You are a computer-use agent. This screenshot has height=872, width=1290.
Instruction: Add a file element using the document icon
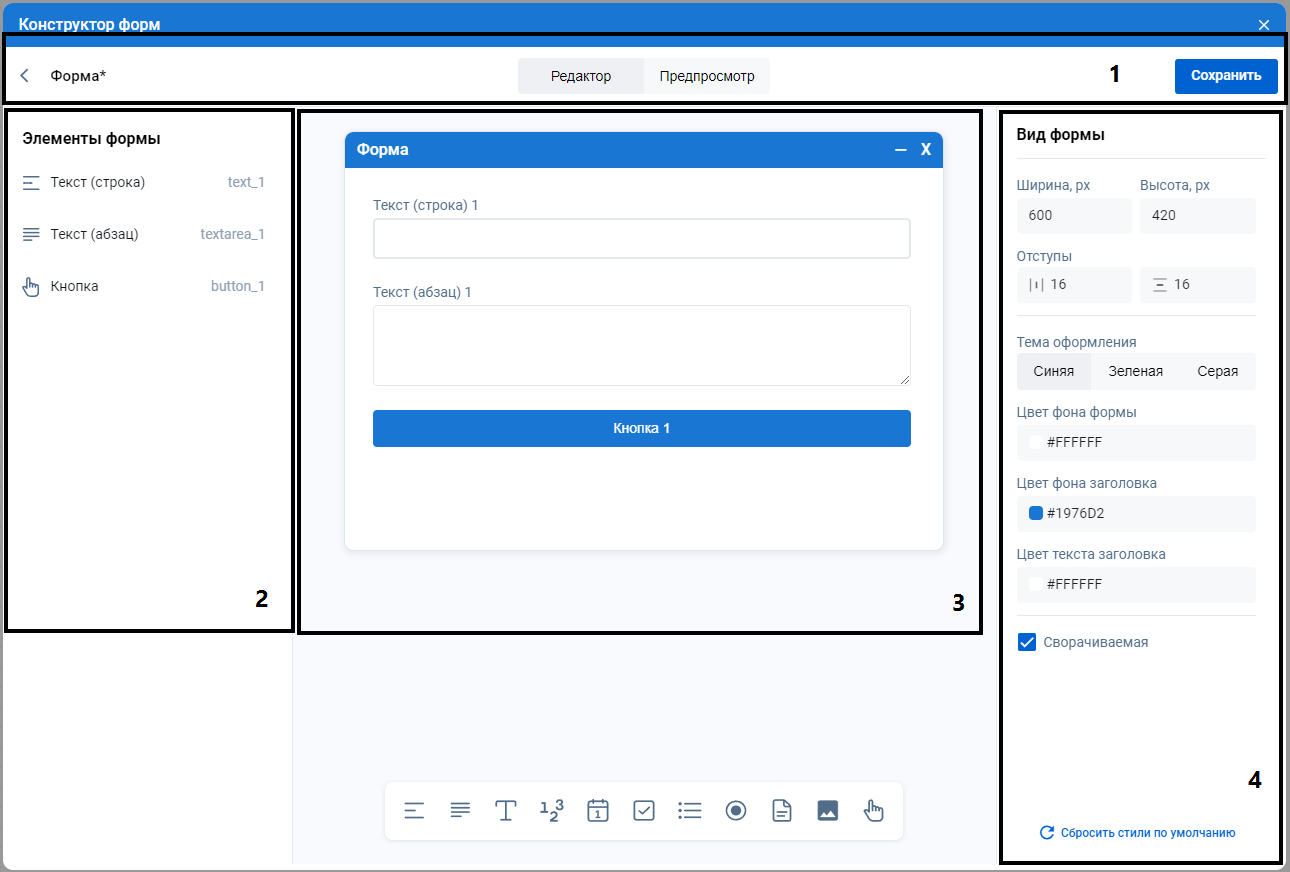click(x=782, y=810)
